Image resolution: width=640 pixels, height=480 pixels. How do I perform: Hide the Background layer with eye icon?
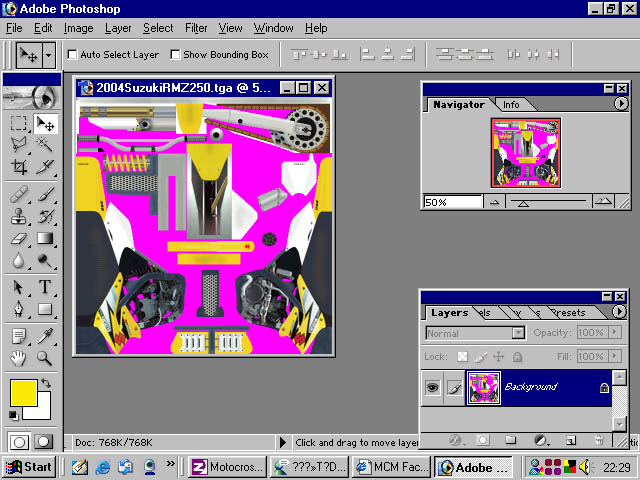coord(432,387)
